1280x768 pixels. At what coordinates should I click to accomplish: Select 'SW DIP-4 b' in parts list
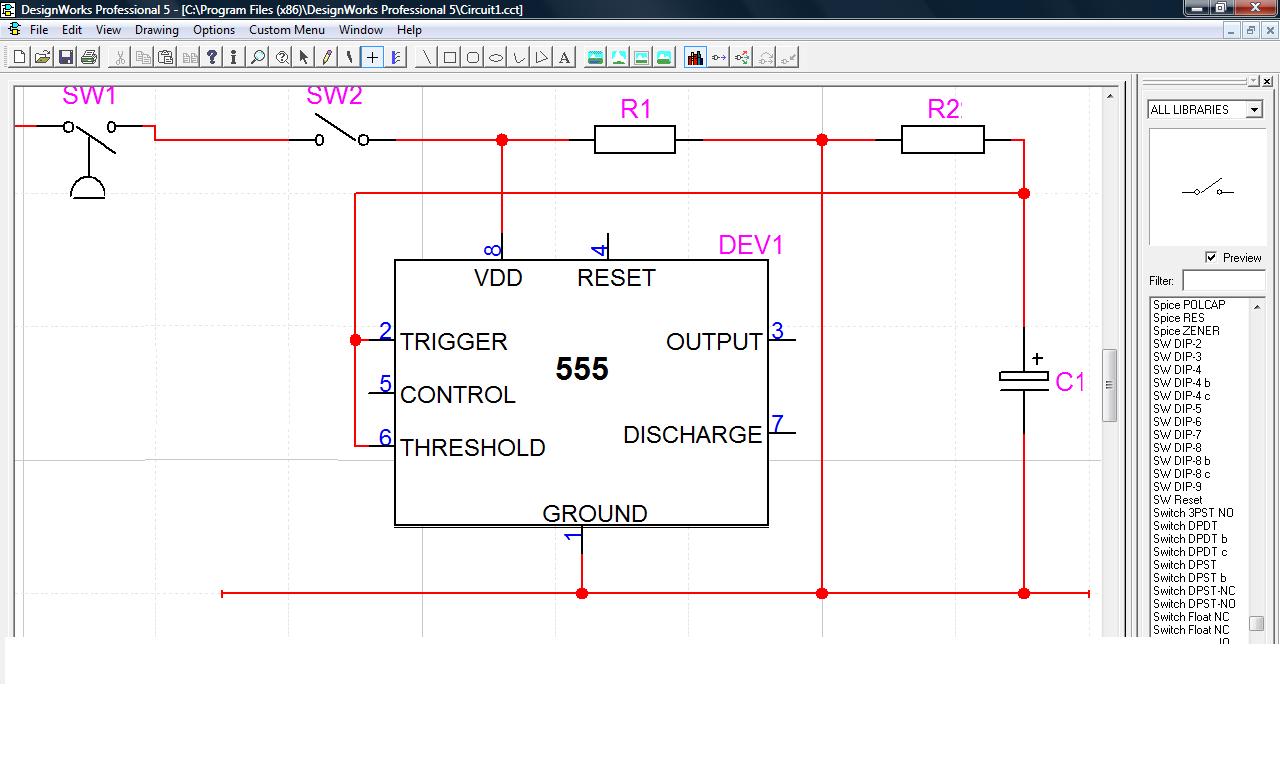coord(1181,383)
